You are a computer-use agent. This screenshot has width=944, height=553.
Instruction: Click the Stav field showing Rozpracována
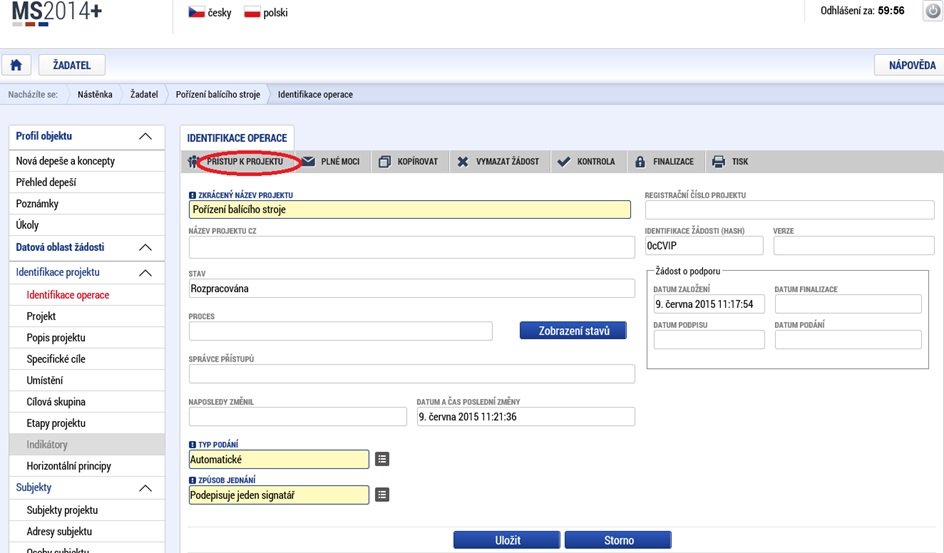[x=411, y=288]
